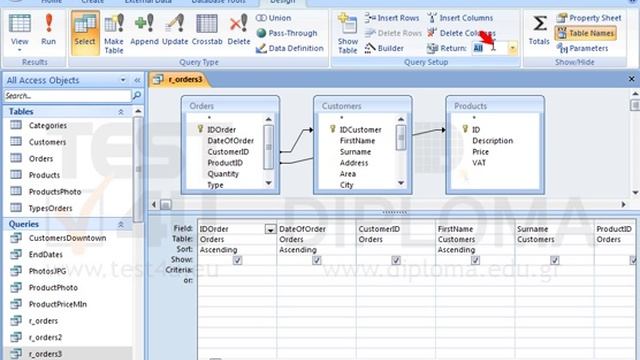Collapse the navigation pane
This screenshot has height=360, width=640.
[x=137, y=80]
